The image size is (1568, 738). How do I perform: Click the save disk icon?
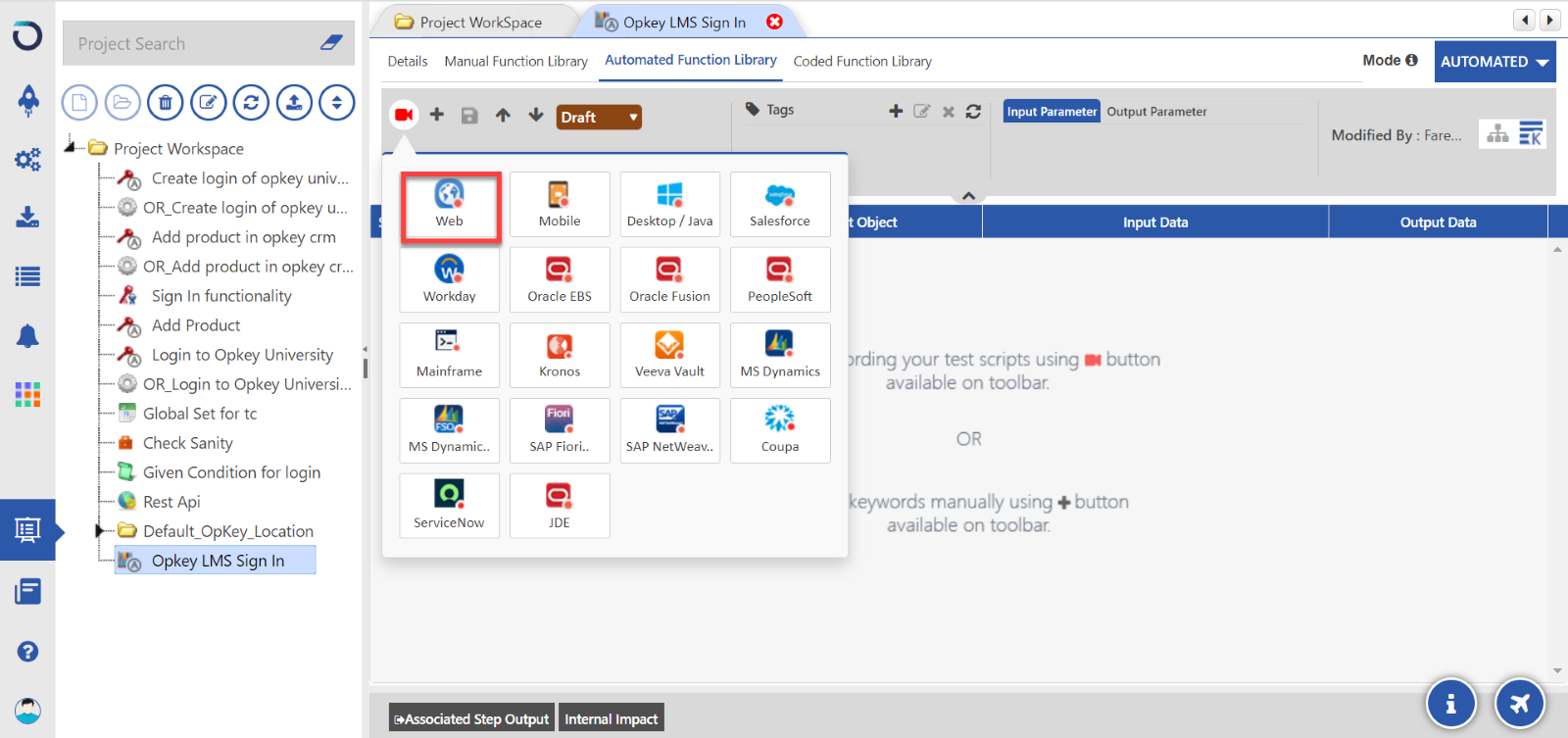[469, 116]
